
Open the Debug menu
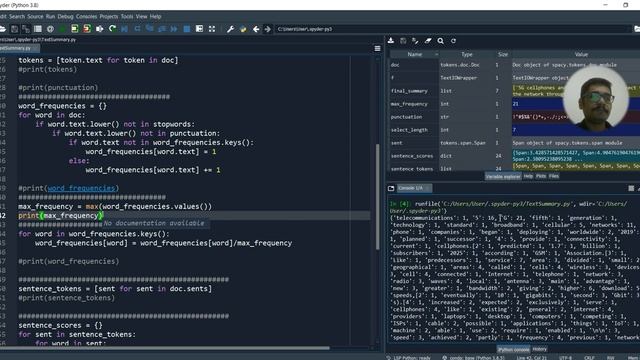coord(65,16)
